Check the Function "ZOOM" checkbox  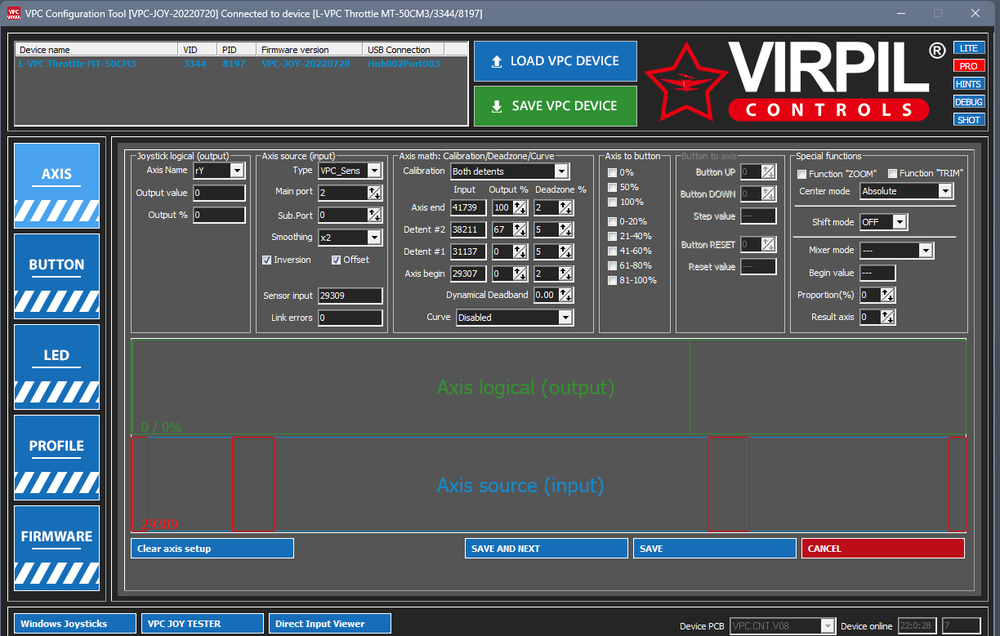[x=802, y=174]
